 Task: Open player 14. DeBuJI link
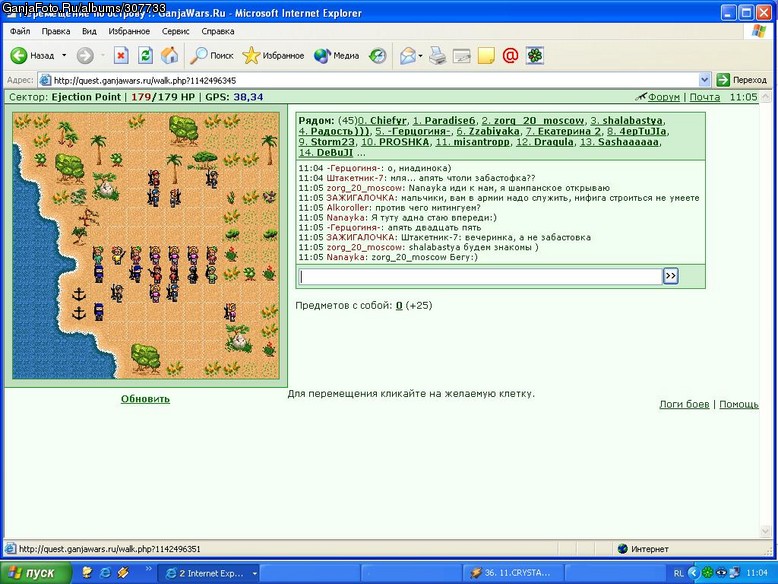point(325,153)
